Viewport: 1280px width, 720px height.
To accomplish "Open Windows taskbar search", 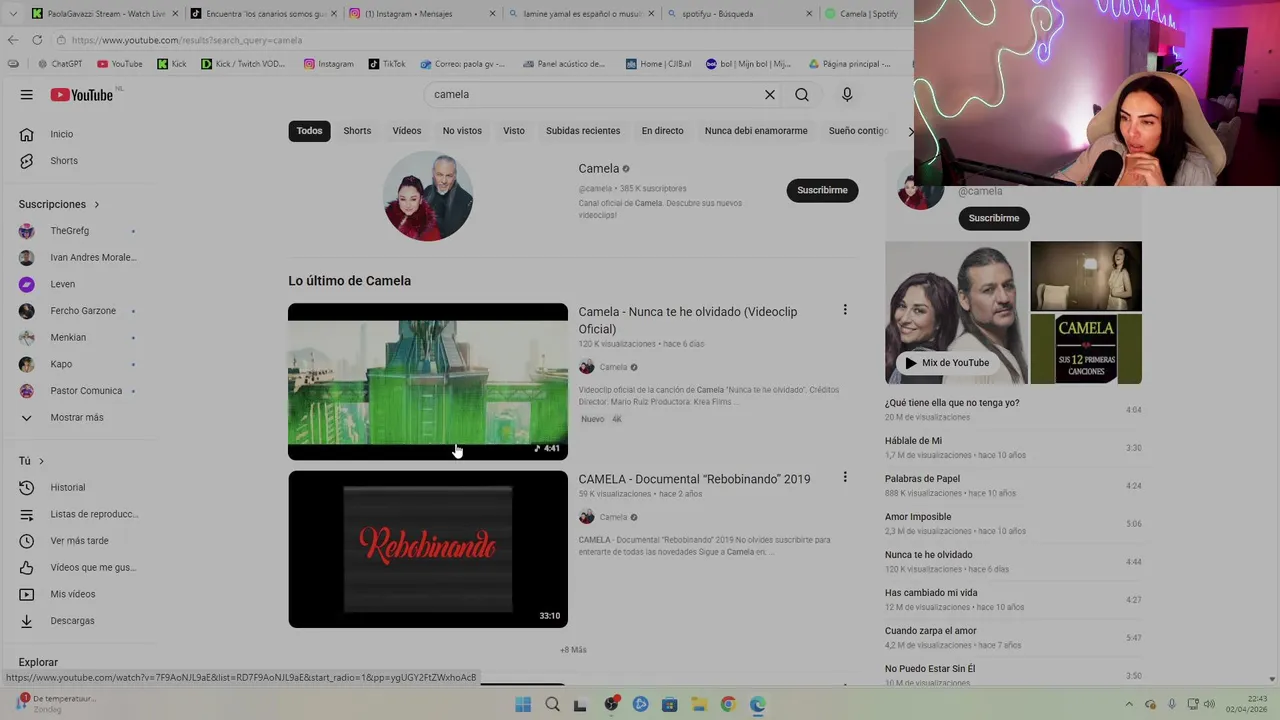I will click(552, 705).
